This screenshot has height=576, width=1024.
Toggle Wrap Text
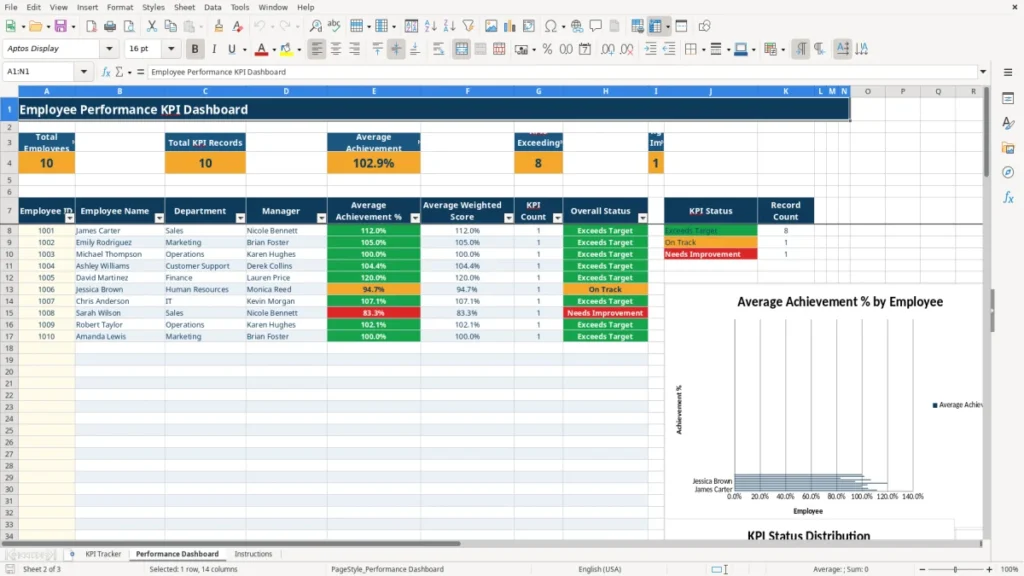[438, 49]
